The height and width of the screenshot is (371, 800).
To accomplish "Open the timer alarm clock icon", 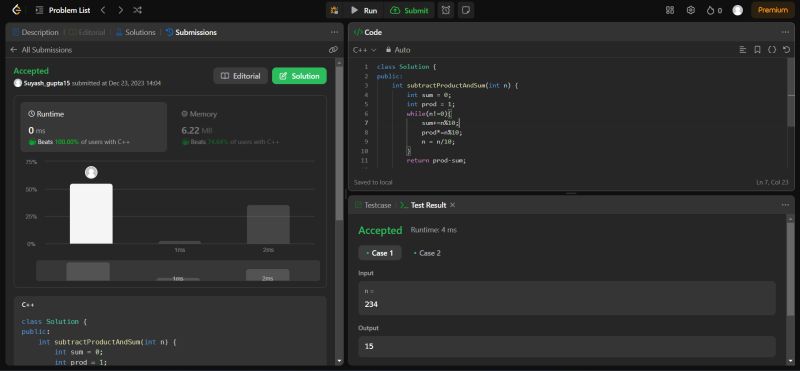I will click(x=446, y=10).
